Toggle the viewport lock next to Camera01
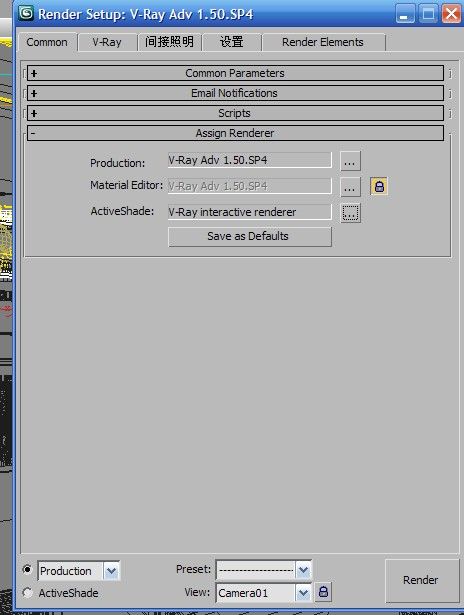This screenshot has height=615, width=464. point(323,591)
